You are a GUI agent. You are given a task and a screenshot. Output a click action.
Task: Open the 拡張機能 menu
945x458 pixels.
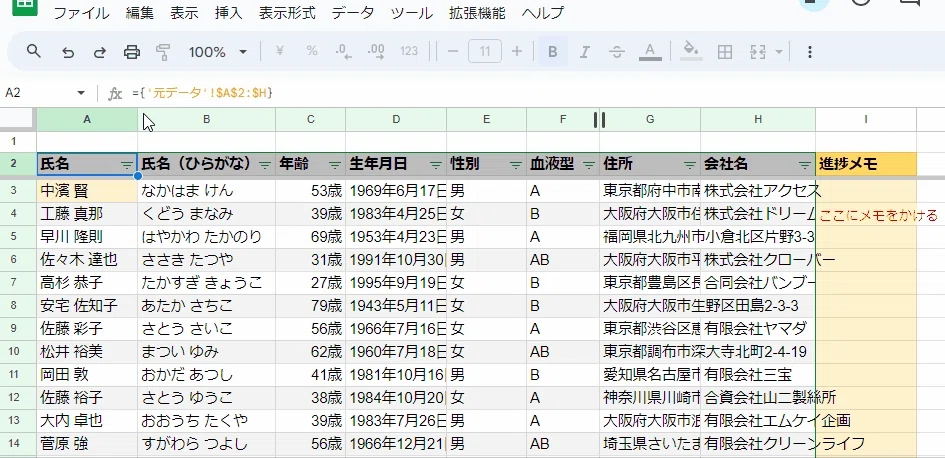(477, 13)
